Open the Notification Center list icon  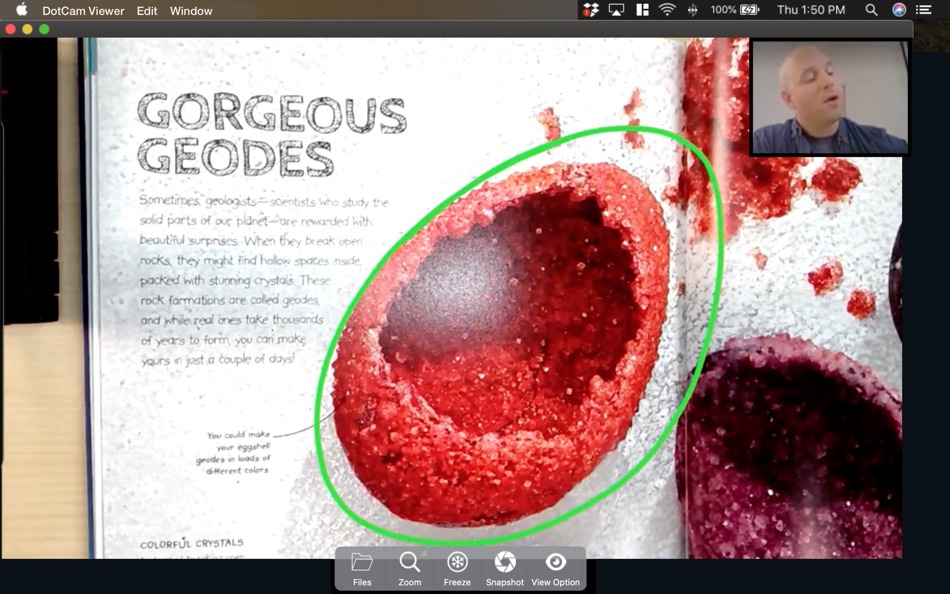(x=923, y=10)
